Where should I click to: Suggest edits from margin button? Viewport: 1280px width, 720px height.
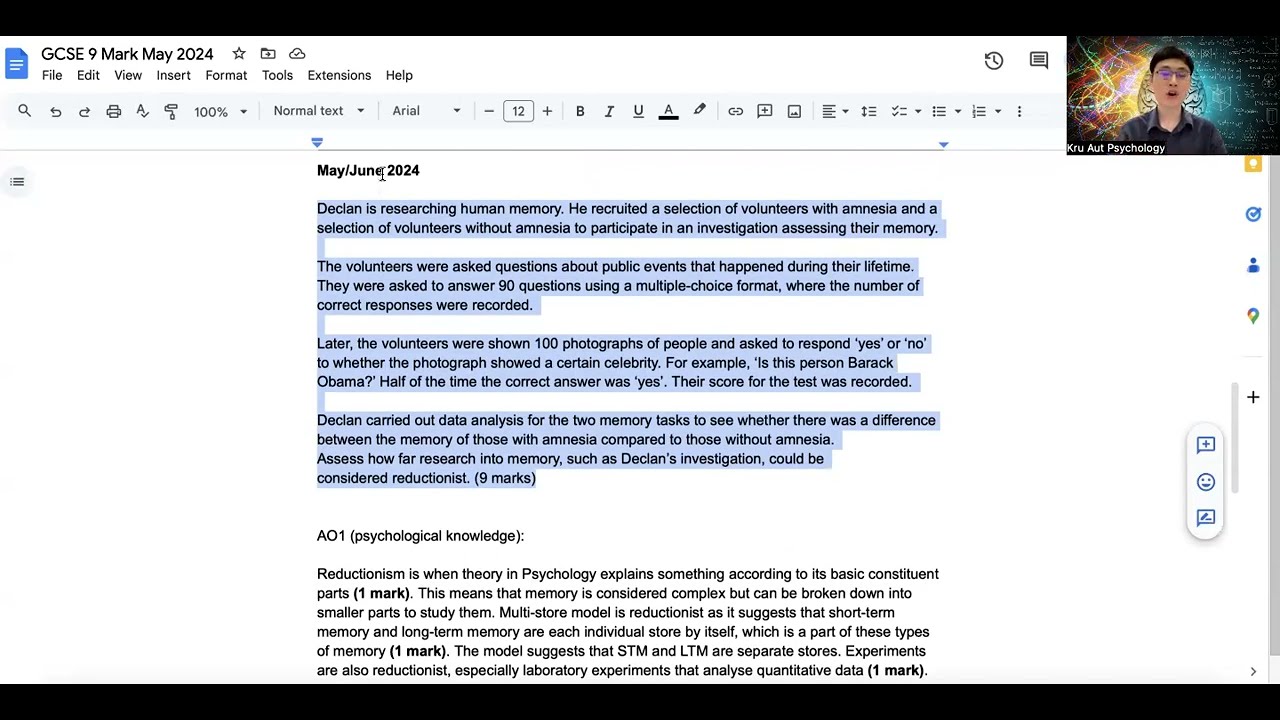tap(1206, 518)
